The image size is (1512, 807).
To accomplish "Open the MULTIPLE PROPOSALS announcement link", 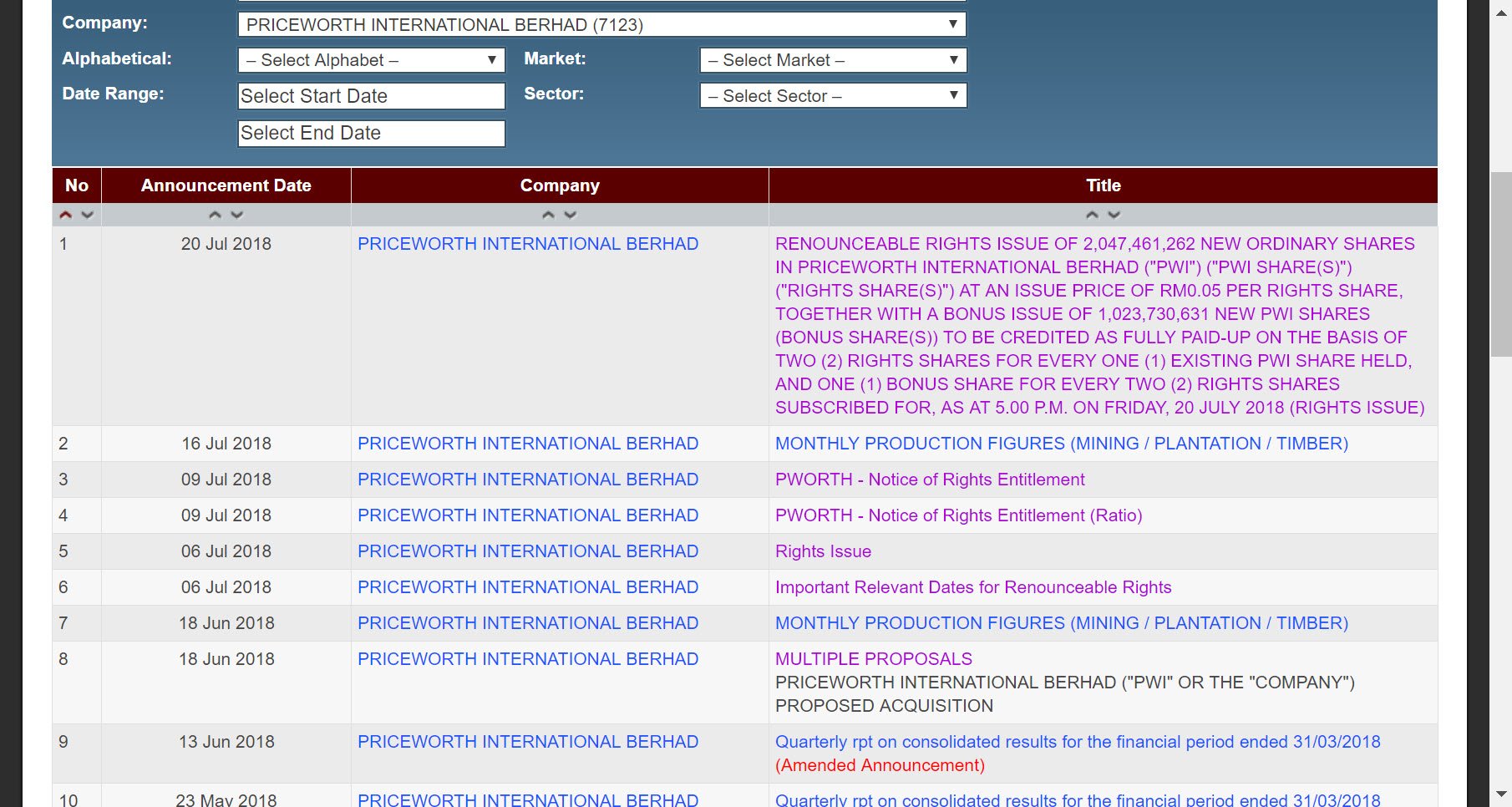I will (873, 659).
